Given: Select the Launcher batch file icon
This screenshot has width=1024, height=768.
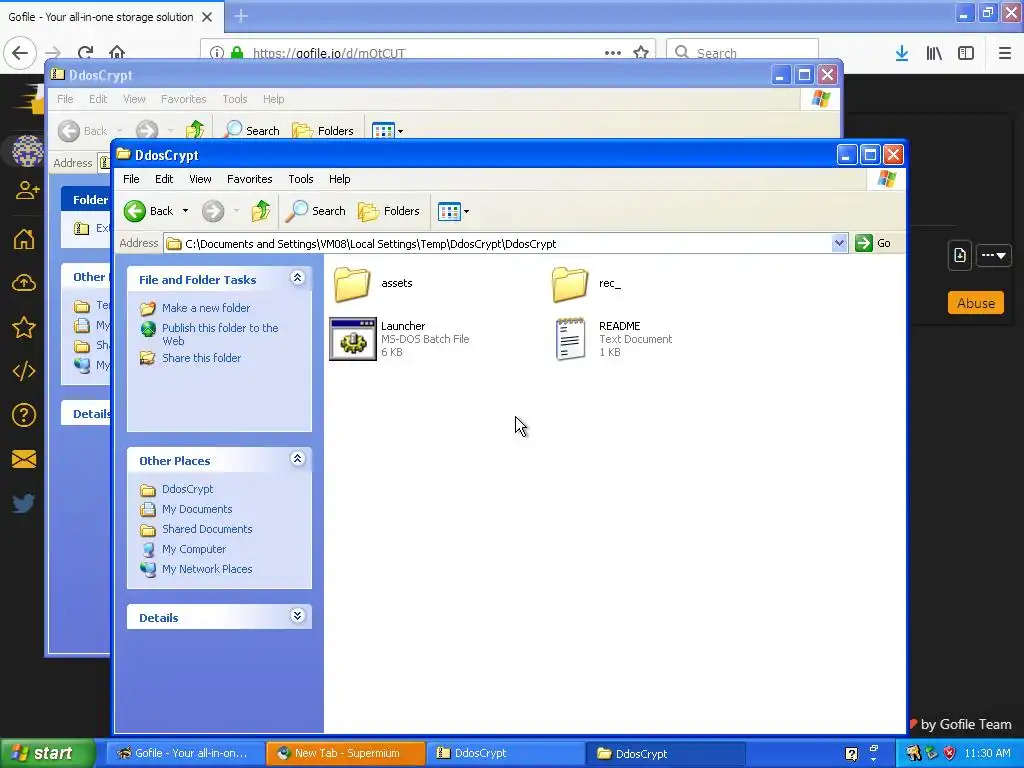Looking at the screenshot, I should coord(353,339).
